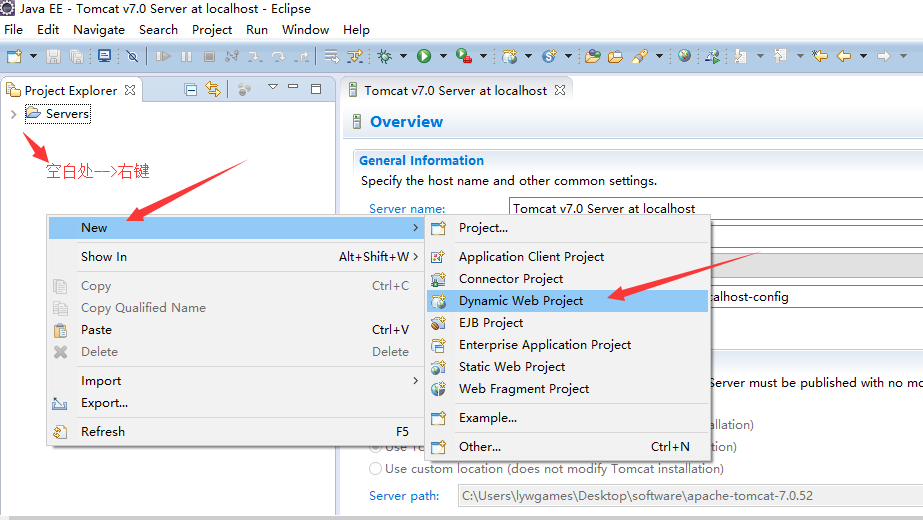Open dropdown arrow next to New icon
The width and height of the screenshot is (923, 520).
point(33,57)
